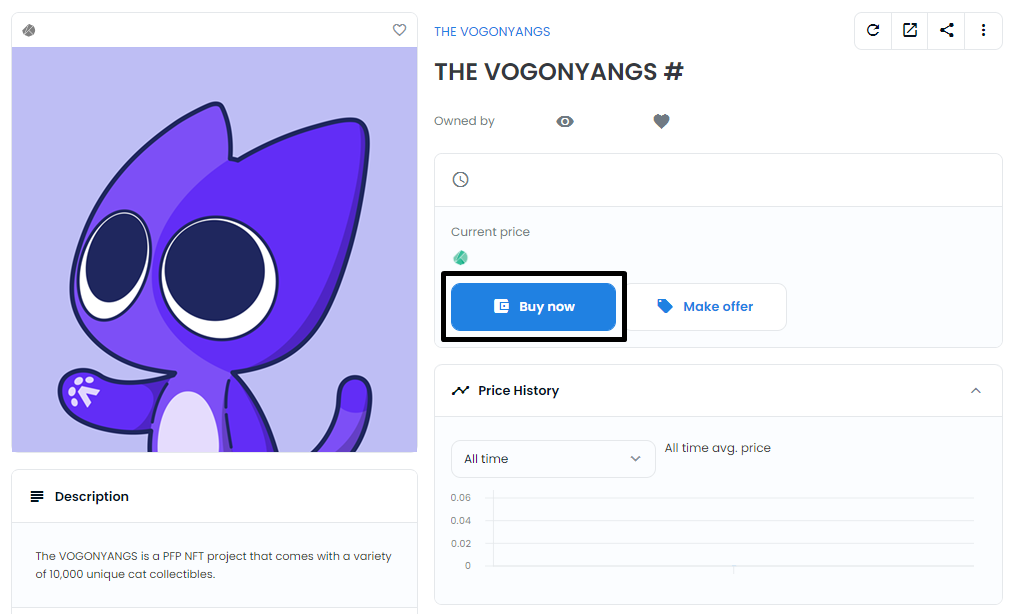Click the refresh metadata icon

click(x=873, y=30)
